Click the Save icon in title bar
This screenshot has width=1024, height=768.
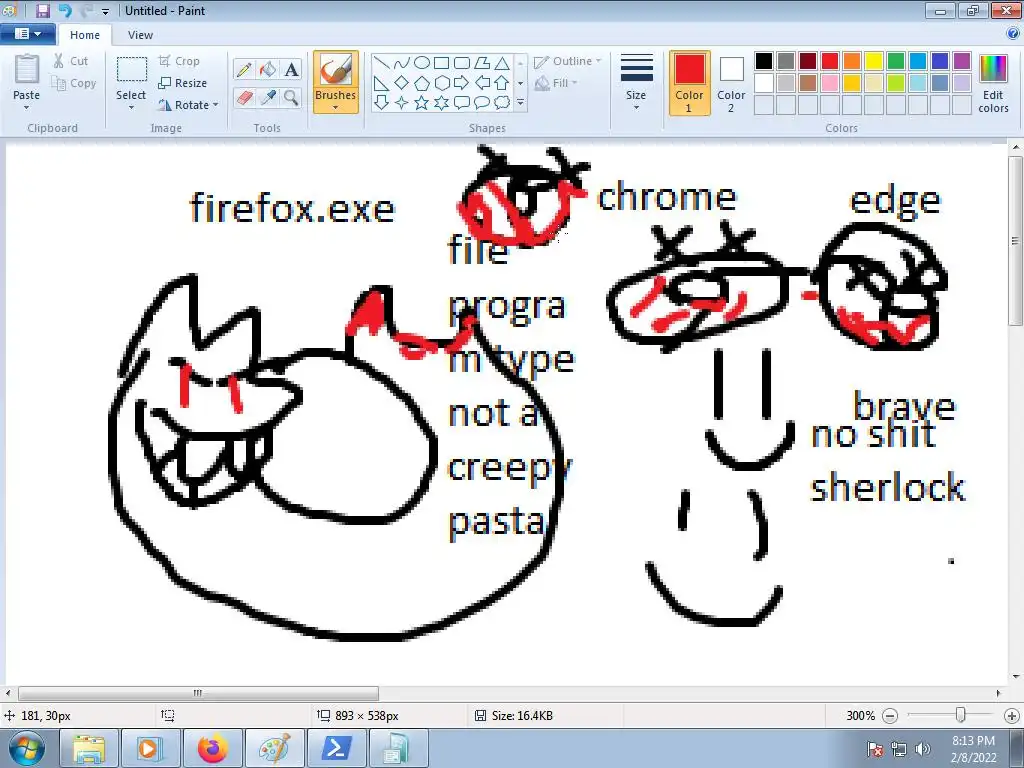(42, 10)
